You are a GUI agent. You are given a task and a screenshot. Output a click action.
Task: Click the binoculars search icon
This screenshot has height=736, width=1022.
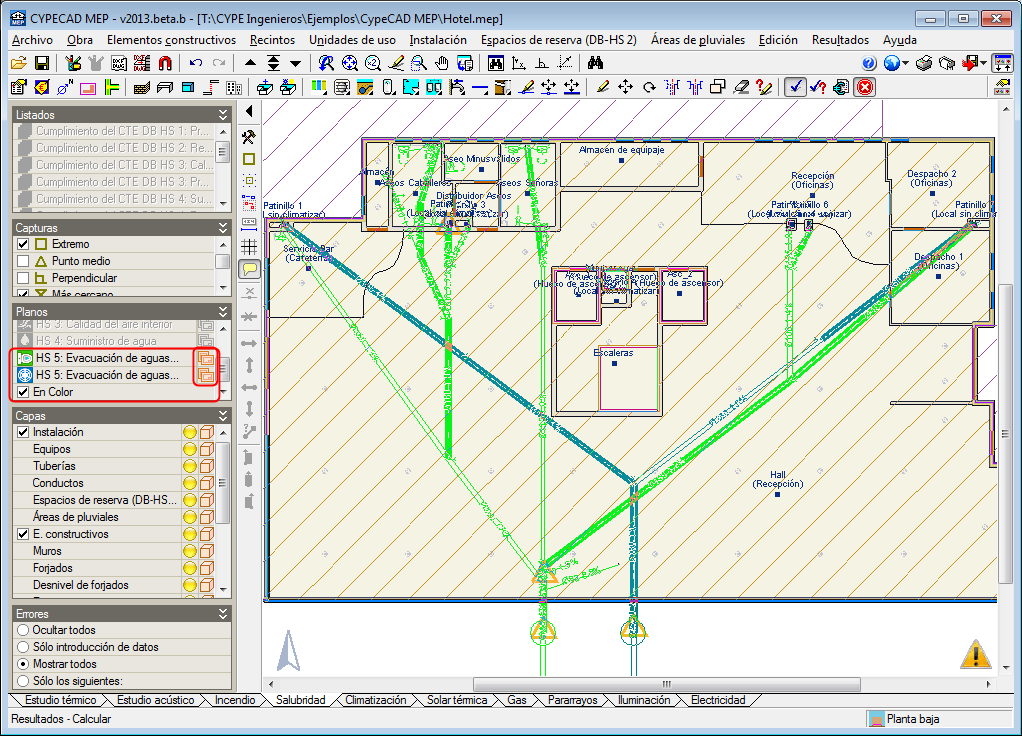[596, 63]
